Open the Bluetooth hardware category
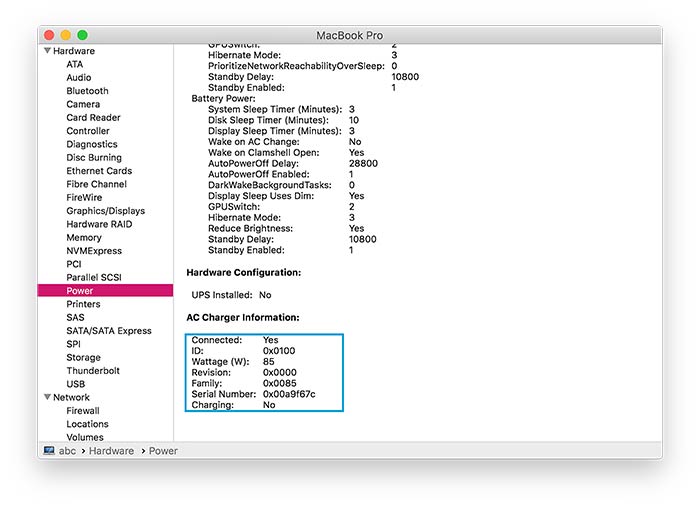The width and height of the screenshot is (700, 508). tap(87, 91)
